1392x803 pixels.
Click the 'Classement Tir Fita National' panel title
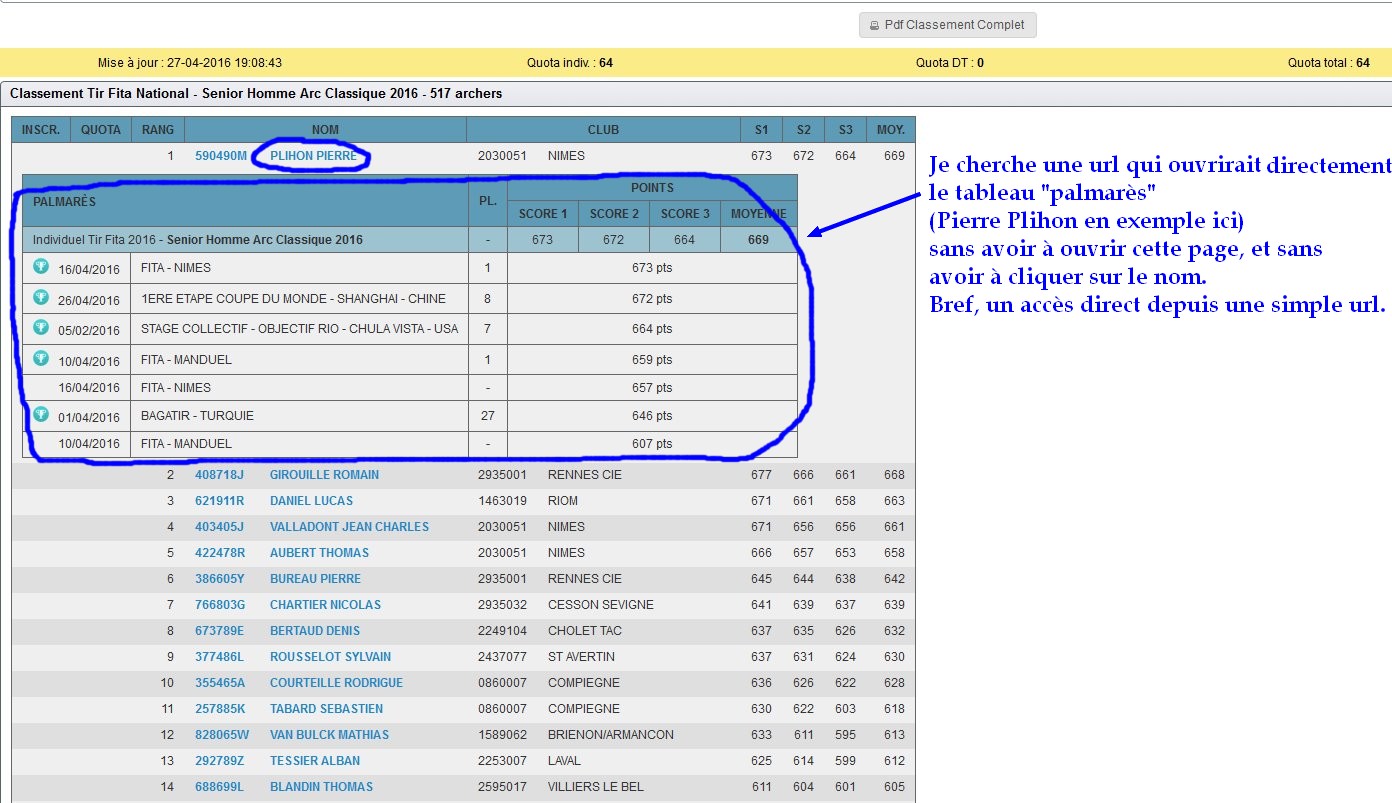pyautogui.click(x=256, y=94)
